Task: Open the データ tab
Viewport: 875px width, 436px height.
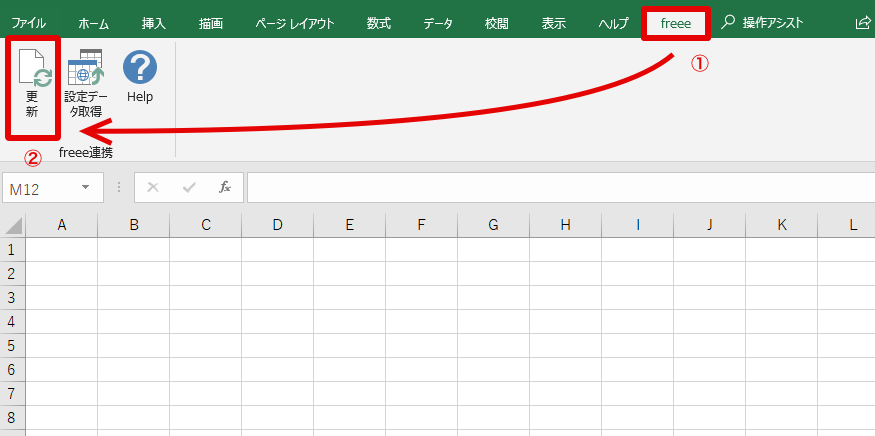Action: point(438,23)
